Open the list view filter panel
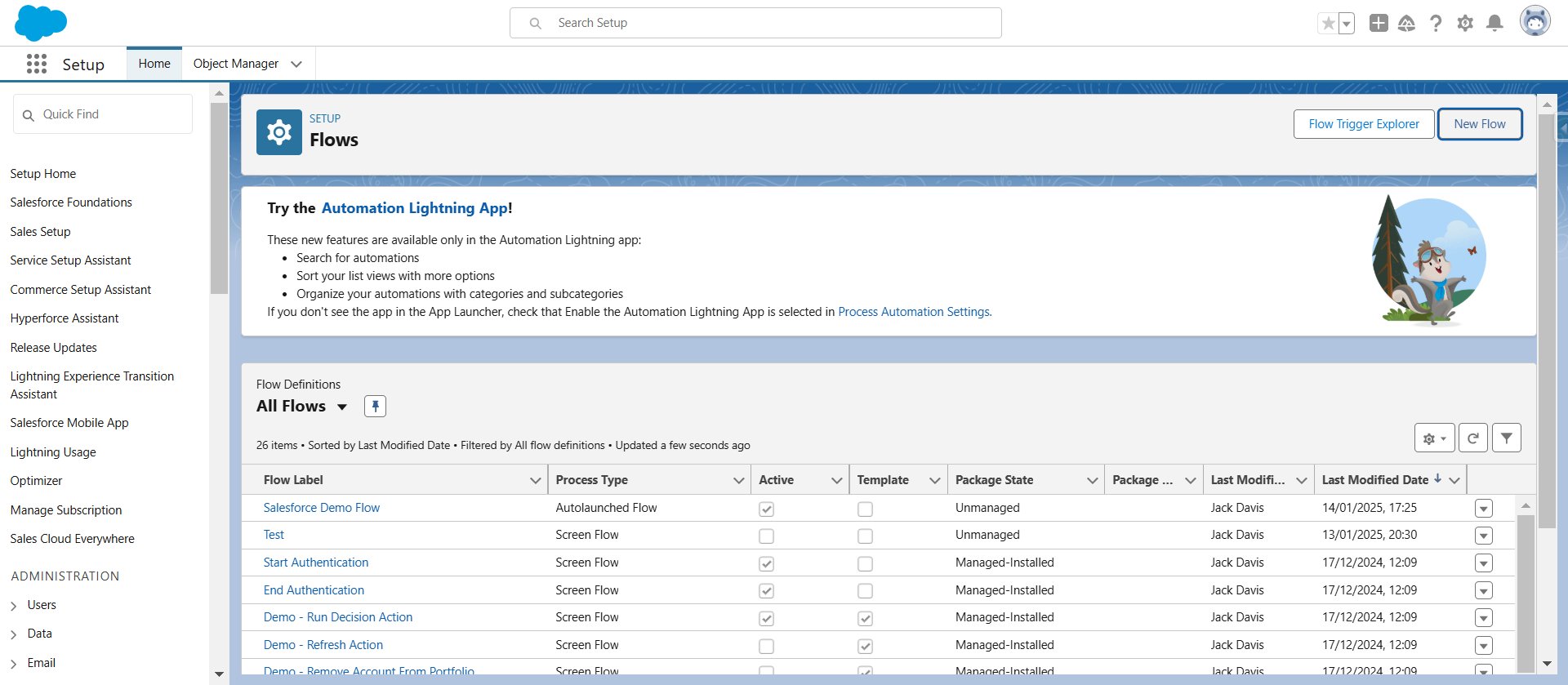This screenshot has height=685, width=1568. coord(1507,438)
